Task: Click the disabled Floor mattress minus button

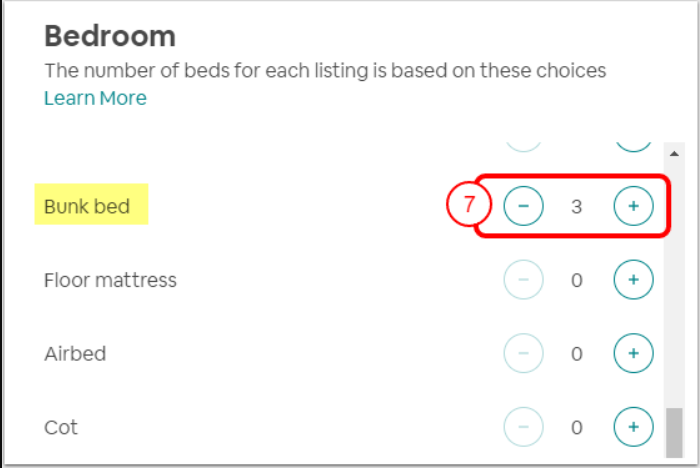Action: (523, 280)
